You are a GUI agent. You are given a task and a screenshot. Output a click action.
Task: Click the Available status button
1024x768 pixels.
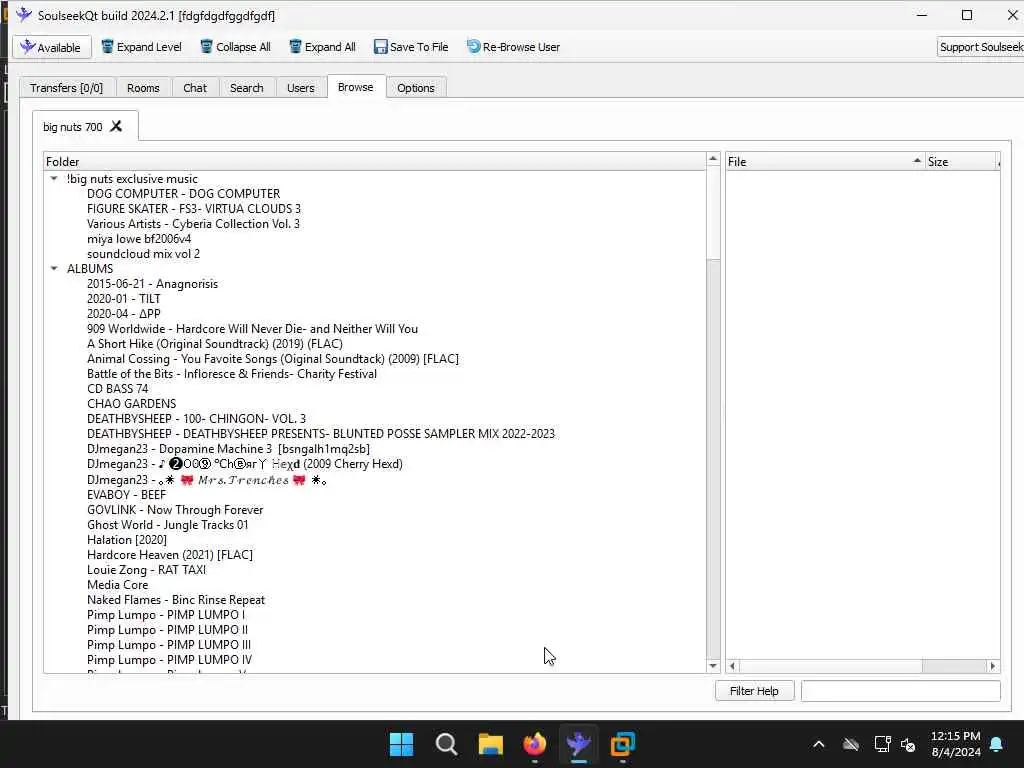[x=52, y=47]
